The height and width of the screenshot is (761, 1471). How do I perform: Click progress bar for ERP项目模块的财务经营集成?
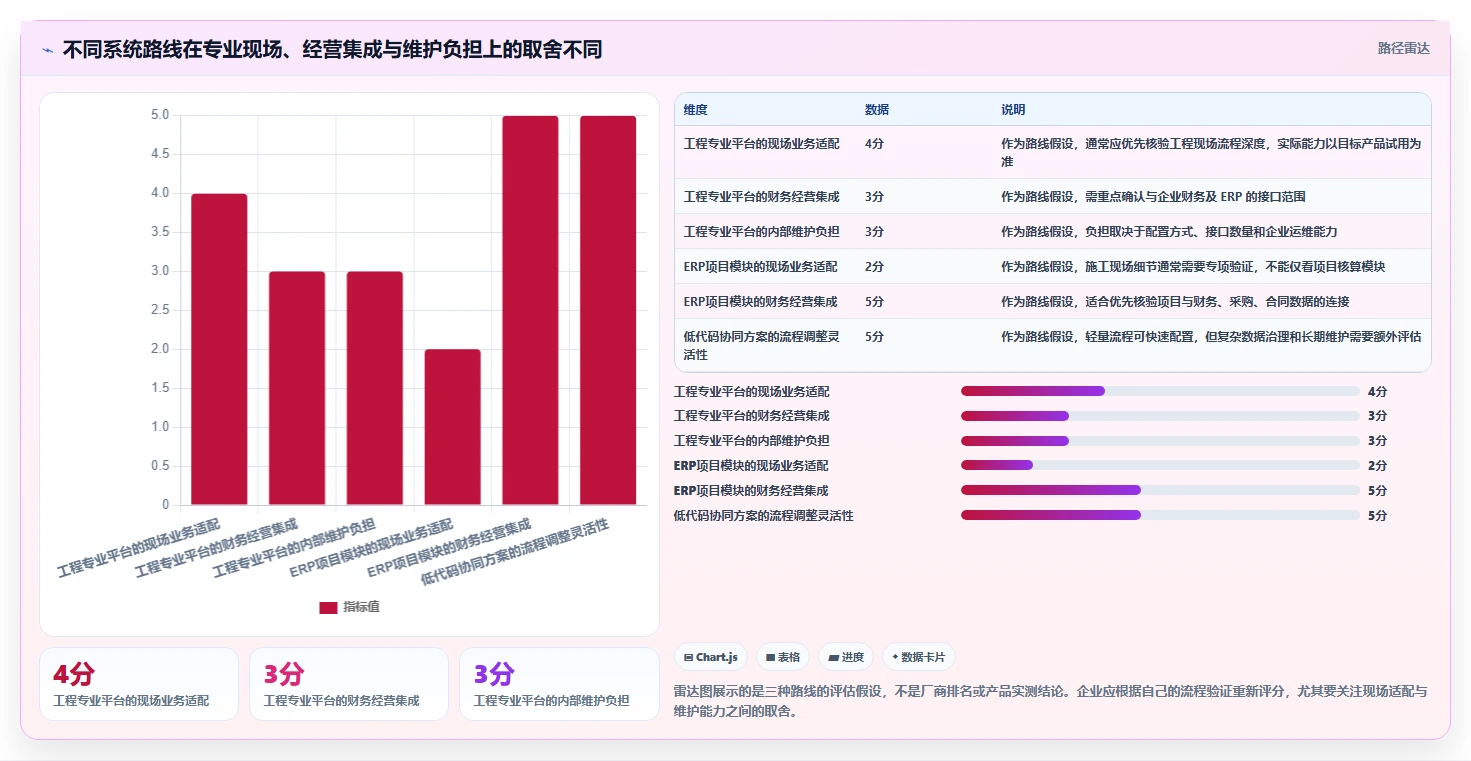[1160, 490]
